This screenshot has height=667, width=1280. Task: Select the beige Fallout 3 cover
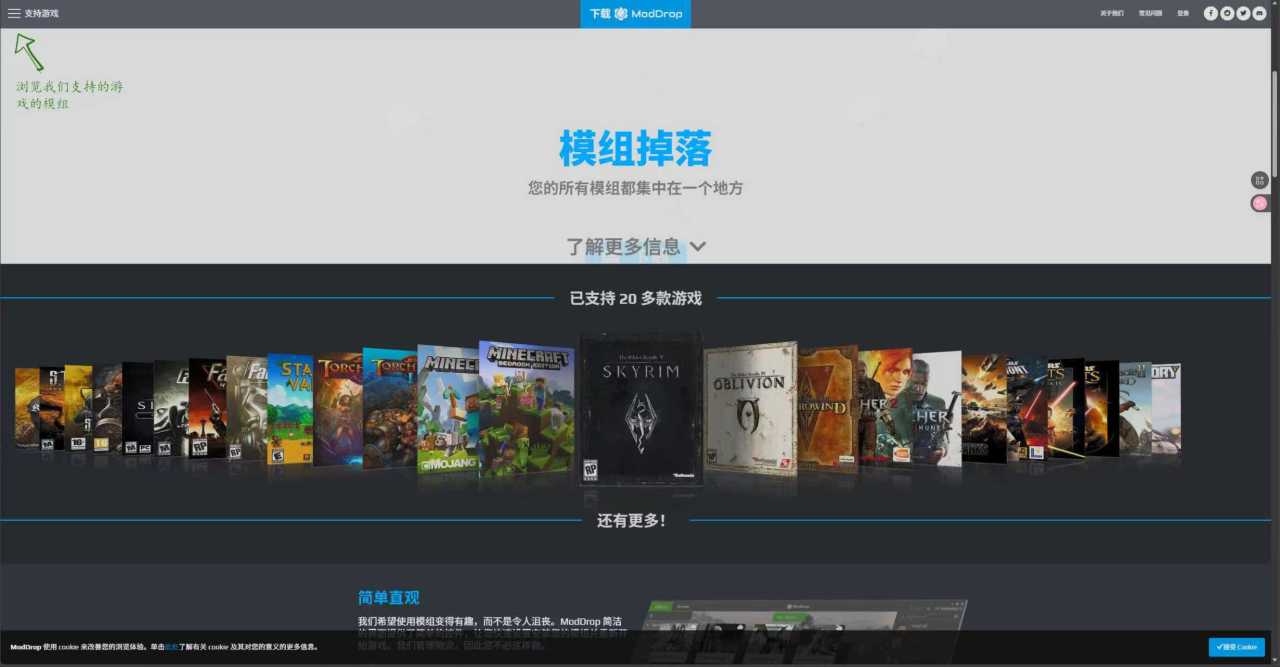pos(247,409)
